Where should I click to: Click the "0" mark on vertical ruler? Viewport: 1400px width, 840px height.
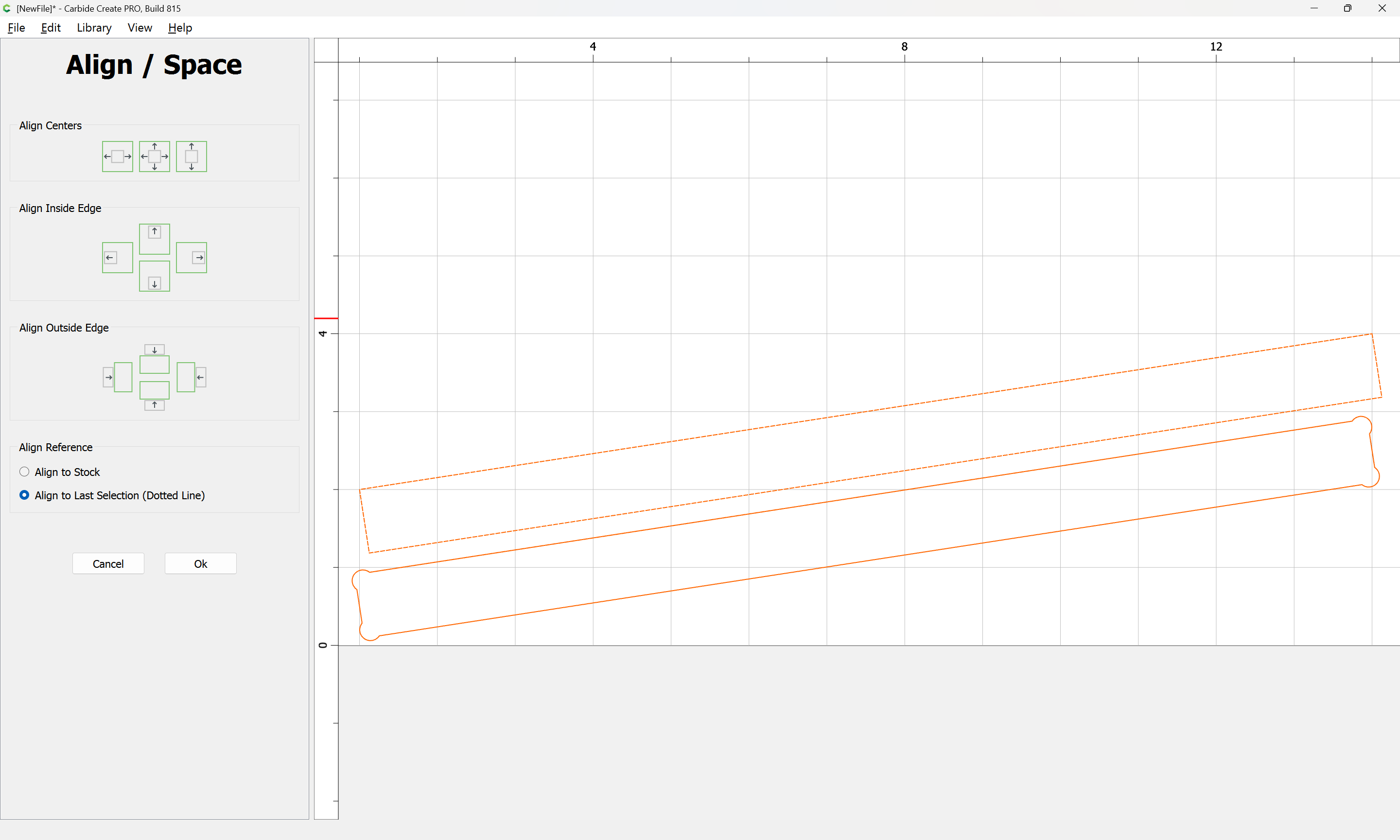click(x=323, y=645)
